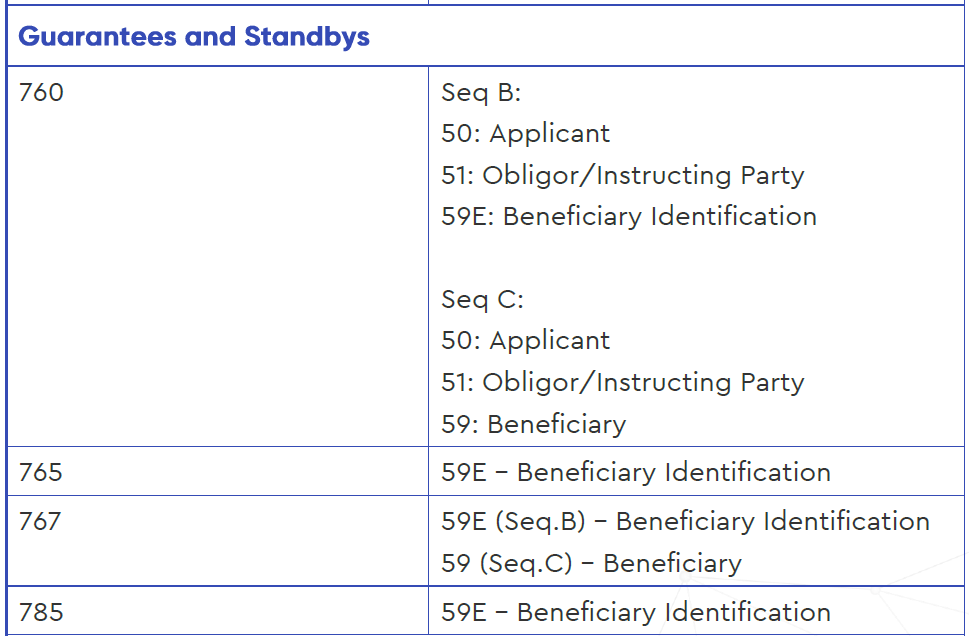Click 59E – Beneficiary Identification in 765 row
969x636 pixels.
636,473
